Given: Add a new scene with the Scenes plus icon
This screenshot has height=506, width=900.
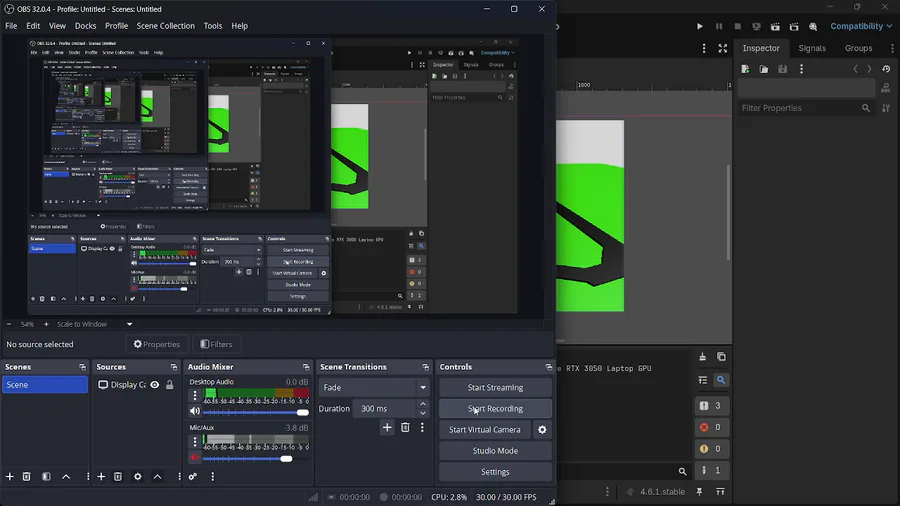Looking at the screenshot, I should tap(10, 476).
